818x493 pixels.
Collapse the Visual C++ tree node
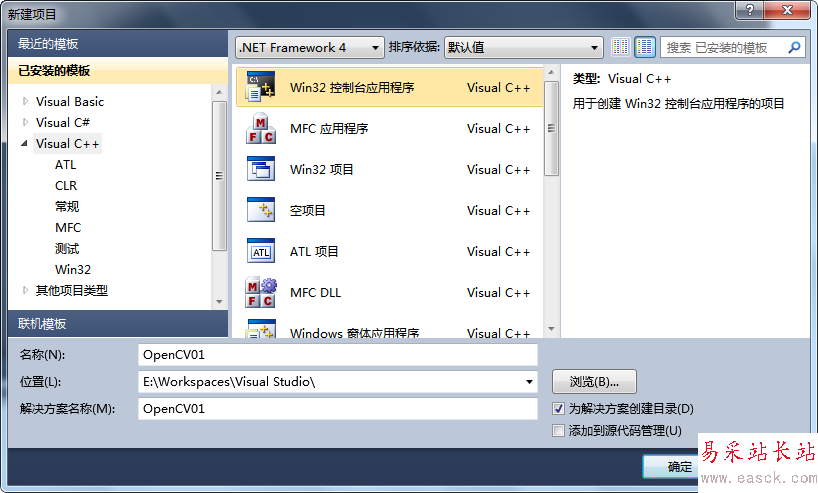click(x=25, y=143)
